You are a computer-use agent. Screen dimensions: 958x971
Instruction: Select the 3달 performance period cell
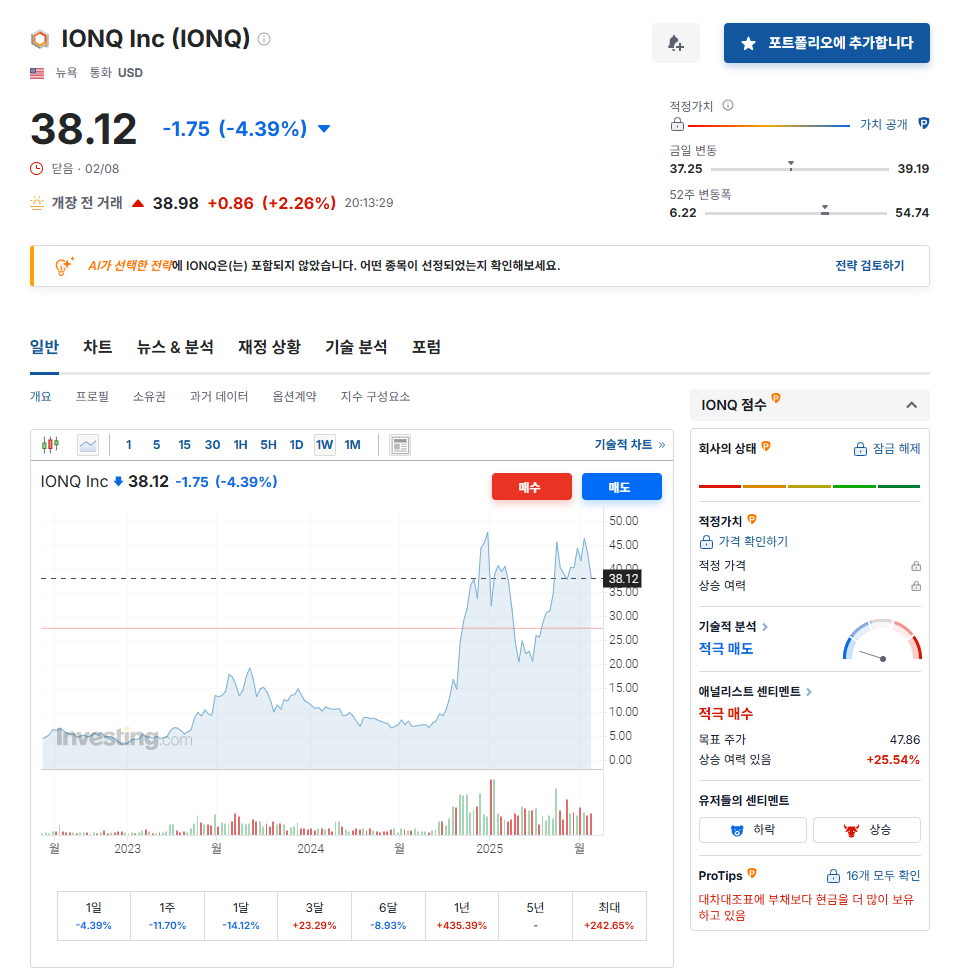[314, 916]
